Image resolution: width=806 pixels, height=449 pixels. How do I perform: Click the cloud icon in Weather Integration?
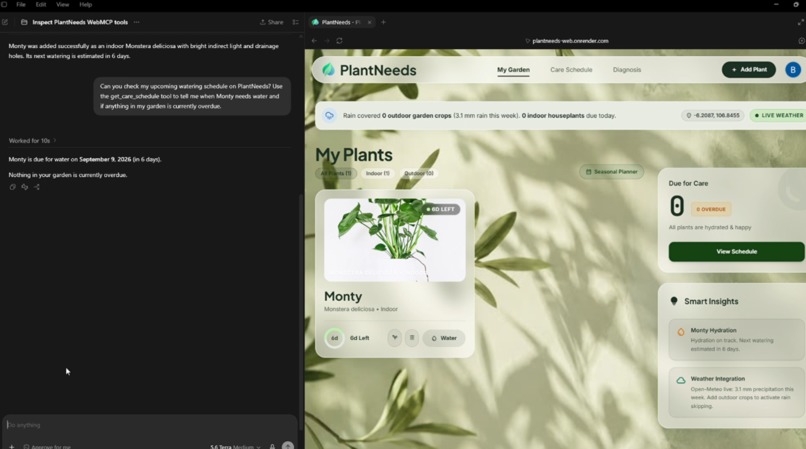681,380
